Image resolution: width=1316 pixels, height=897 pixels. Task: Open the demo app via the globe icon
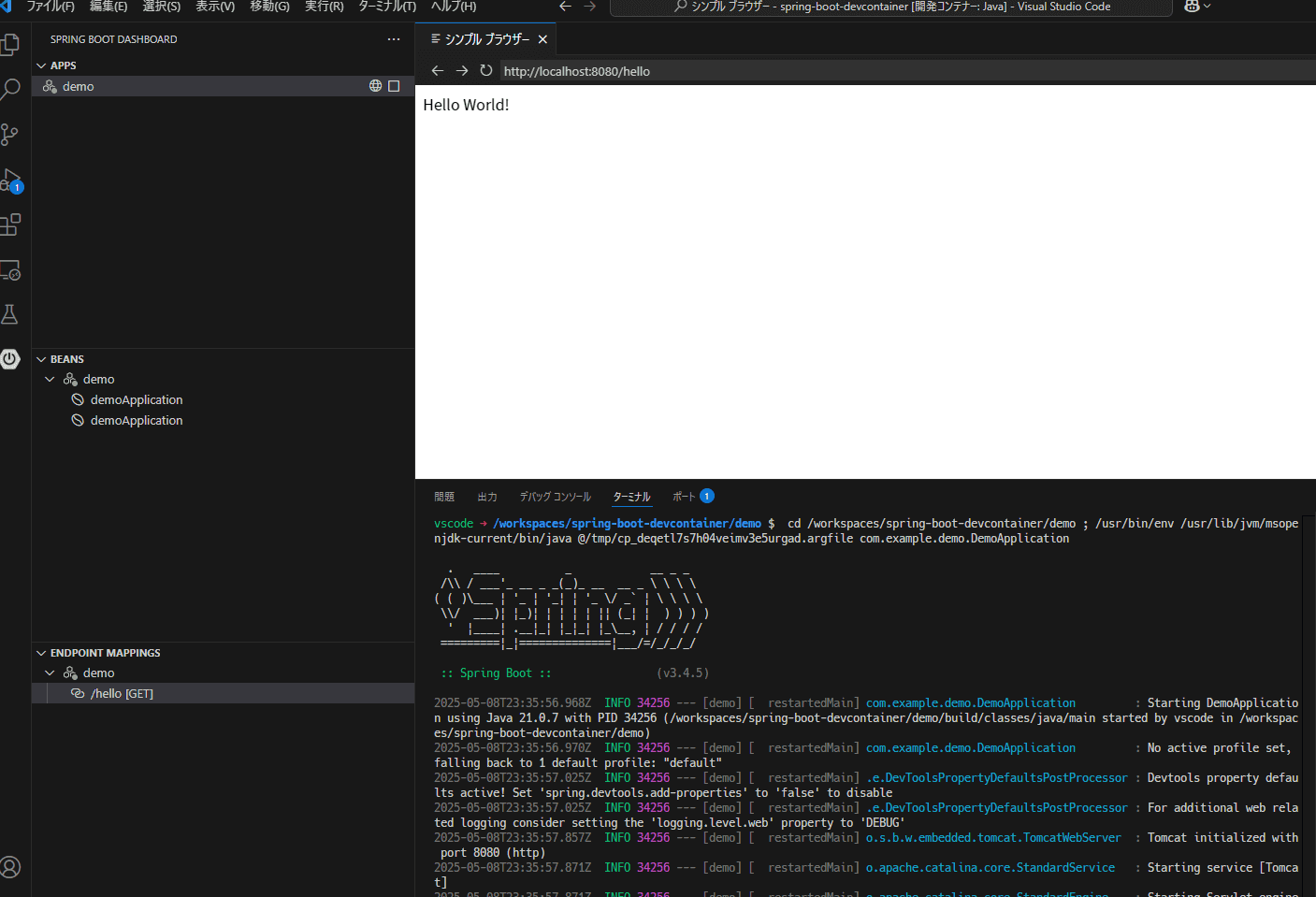tap(375, 85)
